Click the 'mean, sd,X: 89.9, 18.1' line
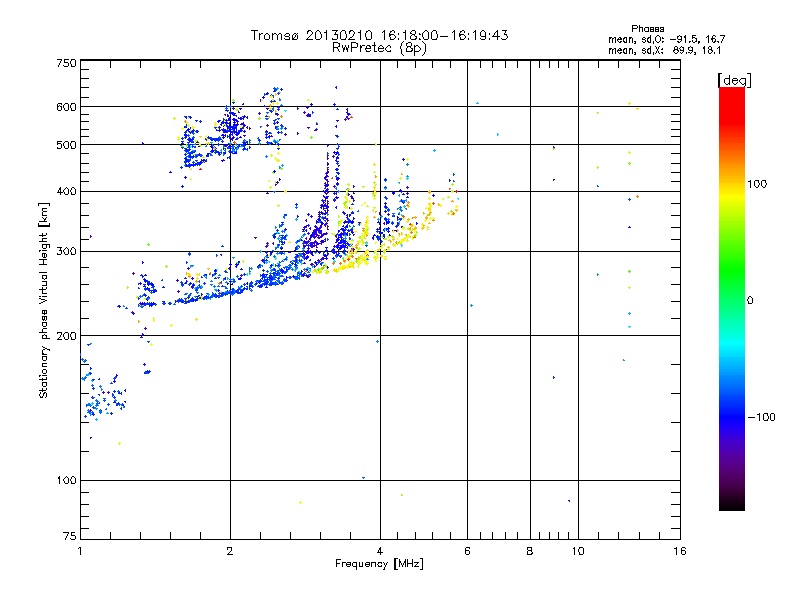The image size is (800, 600). [x=664, y=51]
